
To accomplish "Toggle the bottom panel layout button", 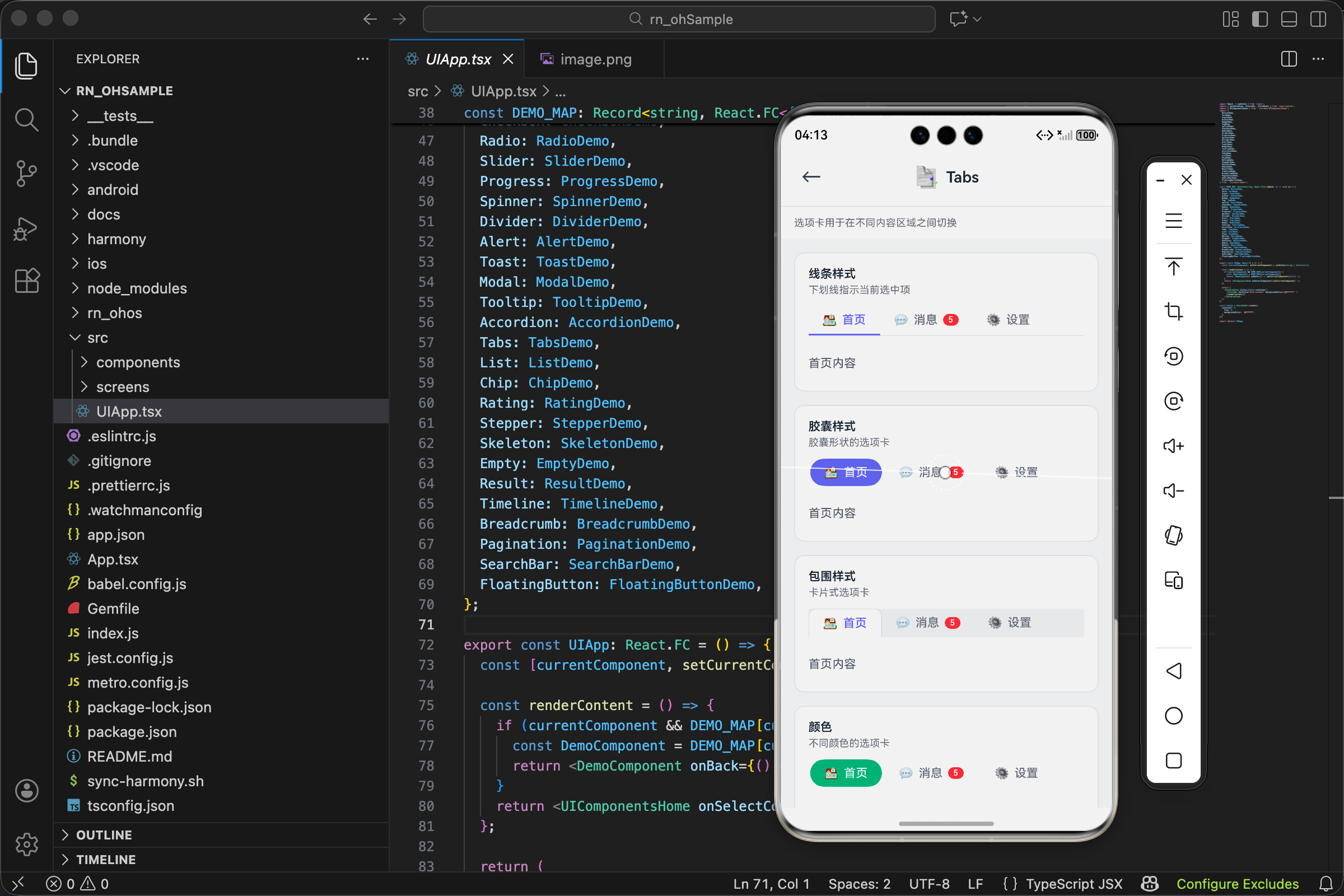I will click(x=1289, y=19).
